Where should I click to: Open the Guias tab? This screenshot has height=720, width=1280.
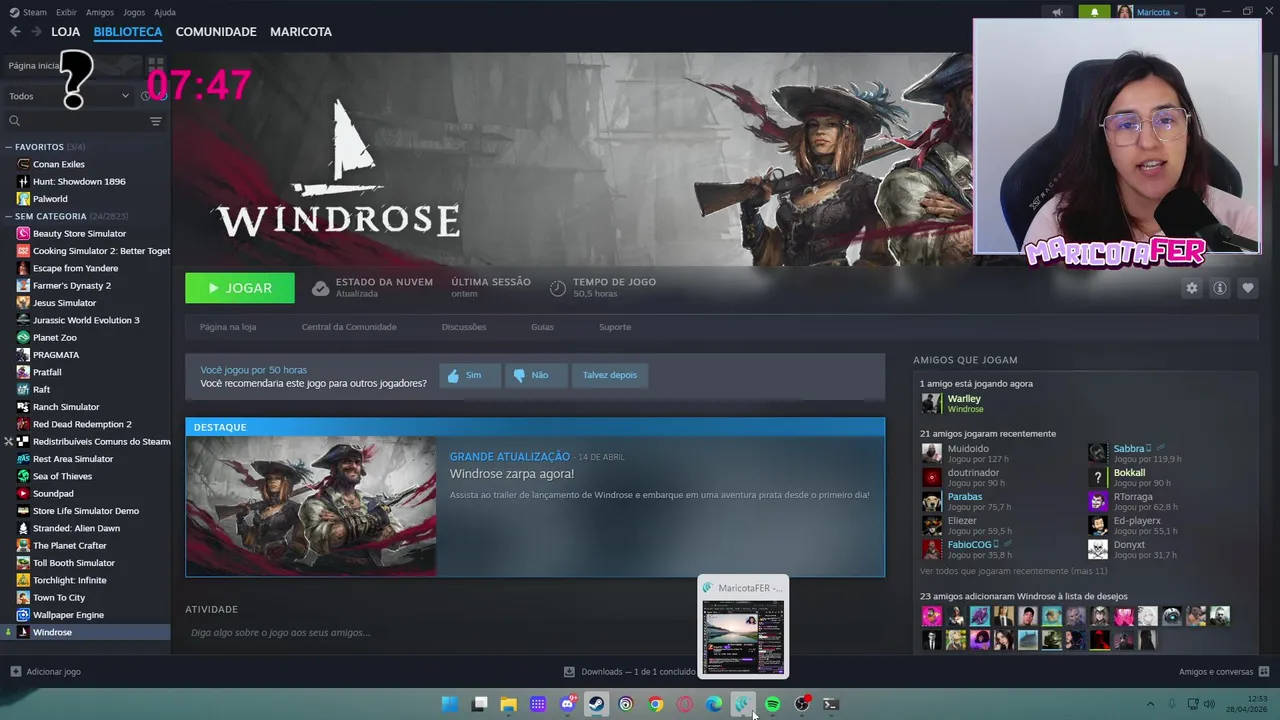point(542,327)
